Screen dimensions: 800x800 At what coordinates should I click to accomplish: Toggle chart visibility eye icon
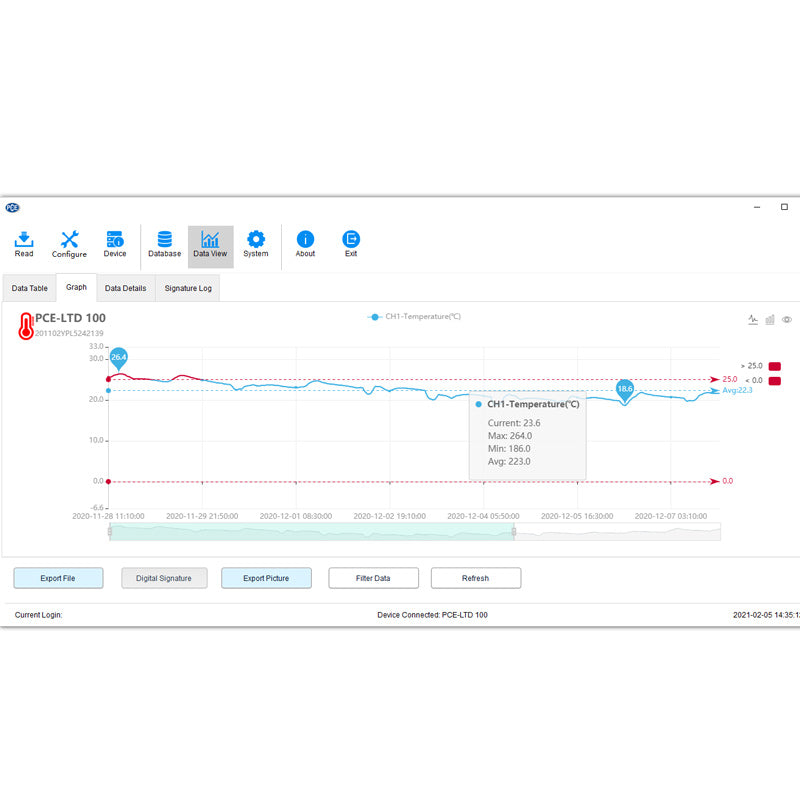(x=787, y=320)
